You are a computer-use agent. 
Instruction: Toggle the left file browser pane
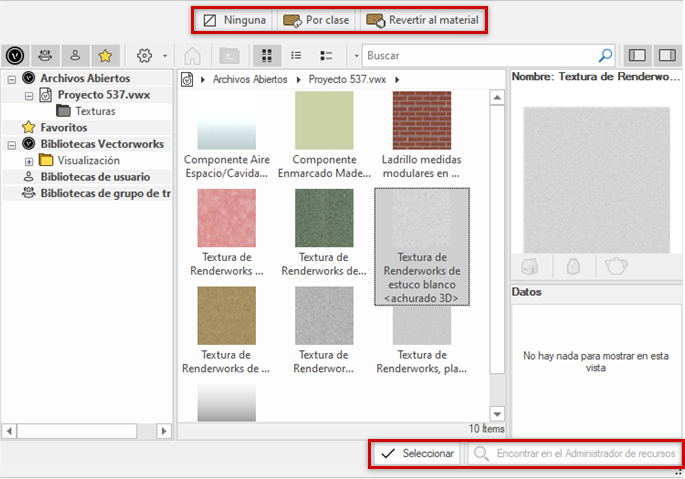tap(637, 55)
